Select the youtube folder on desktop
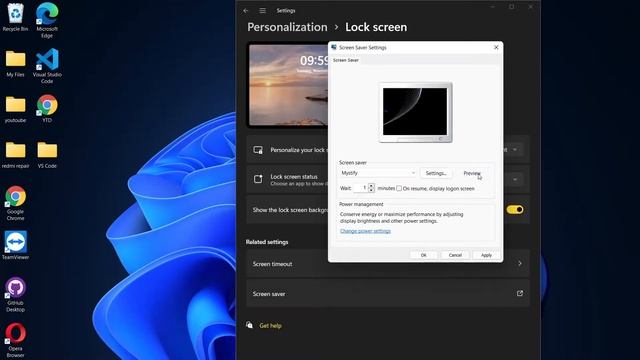Image resolution: width=640 pixels, height=360 pixels. (16, 109)
